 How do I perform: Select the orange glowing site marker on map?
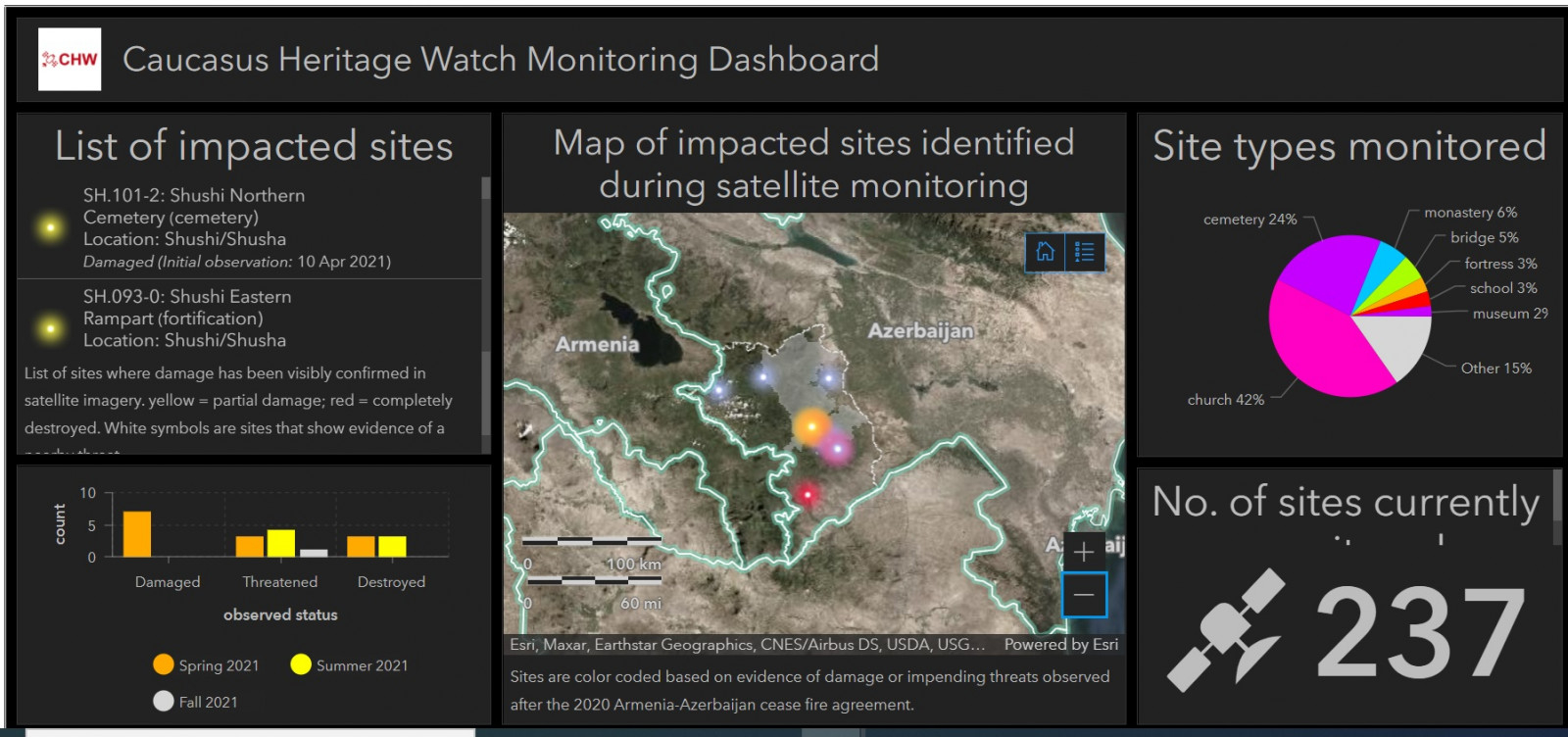coord(811,426)
